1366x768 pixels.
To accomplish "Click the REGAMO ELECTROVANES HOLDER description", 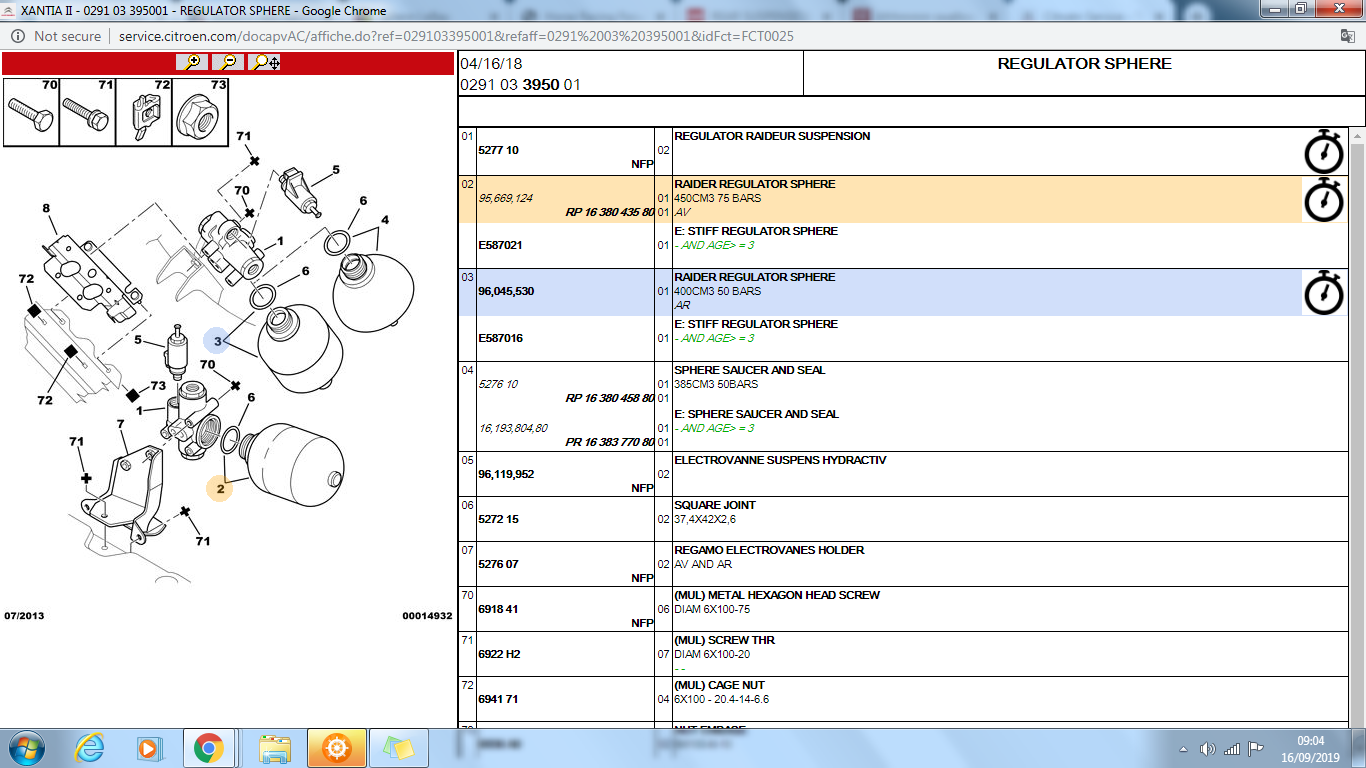I will tap(769, 550).
